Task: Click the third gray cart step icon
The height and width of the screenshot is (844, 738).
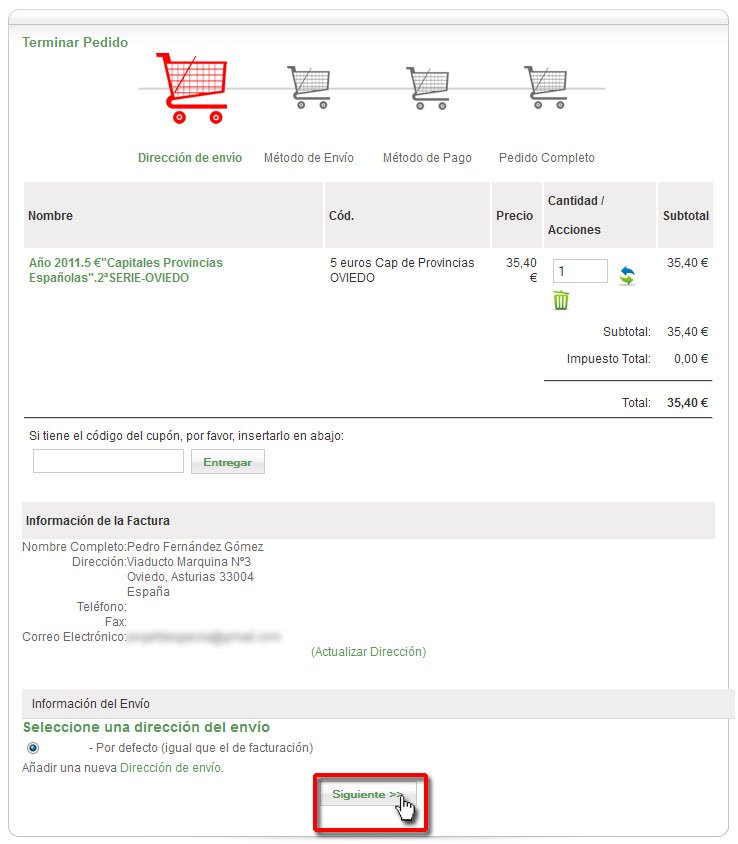Action: pyautogui.click(x=427, y=87)
